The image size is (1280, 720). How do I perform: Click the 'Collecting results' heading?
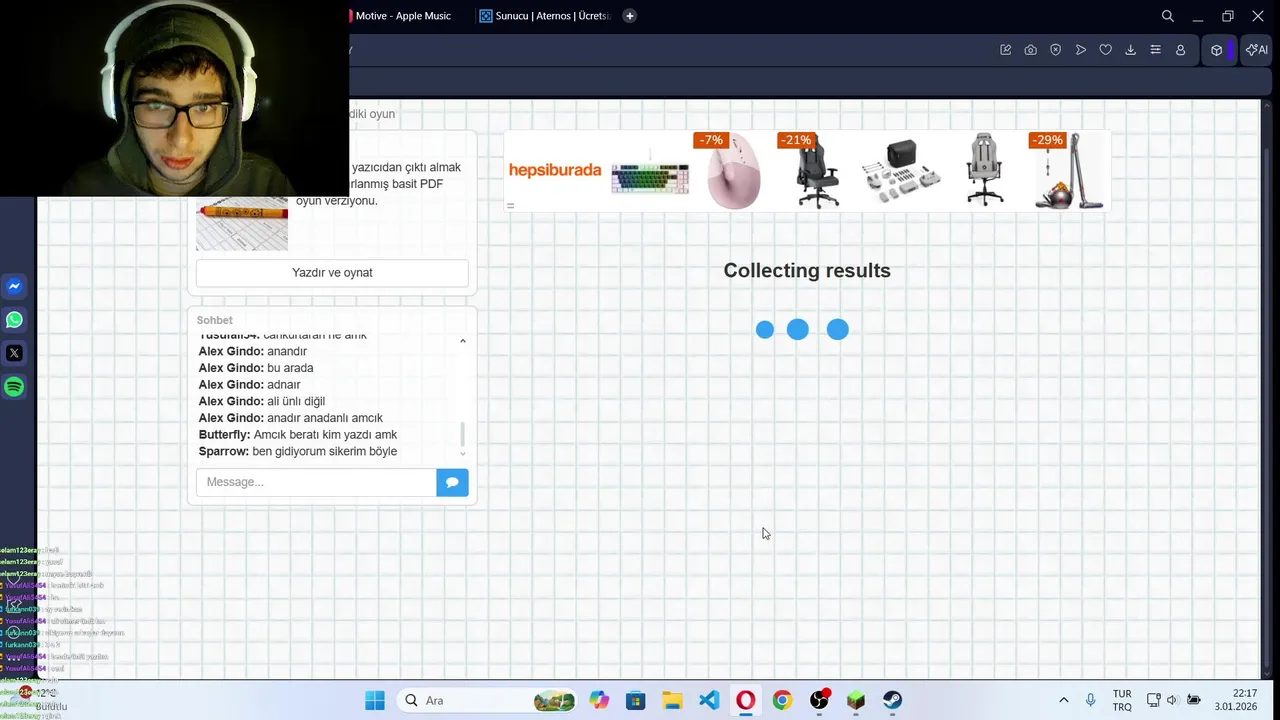(807, 271)
